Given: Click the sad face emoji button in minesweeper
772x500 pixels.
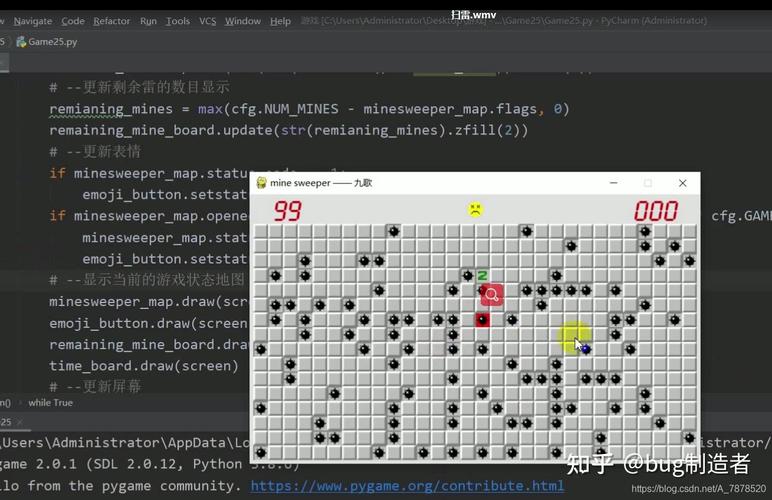Looking at the screenshot, I should pos(475,210).
